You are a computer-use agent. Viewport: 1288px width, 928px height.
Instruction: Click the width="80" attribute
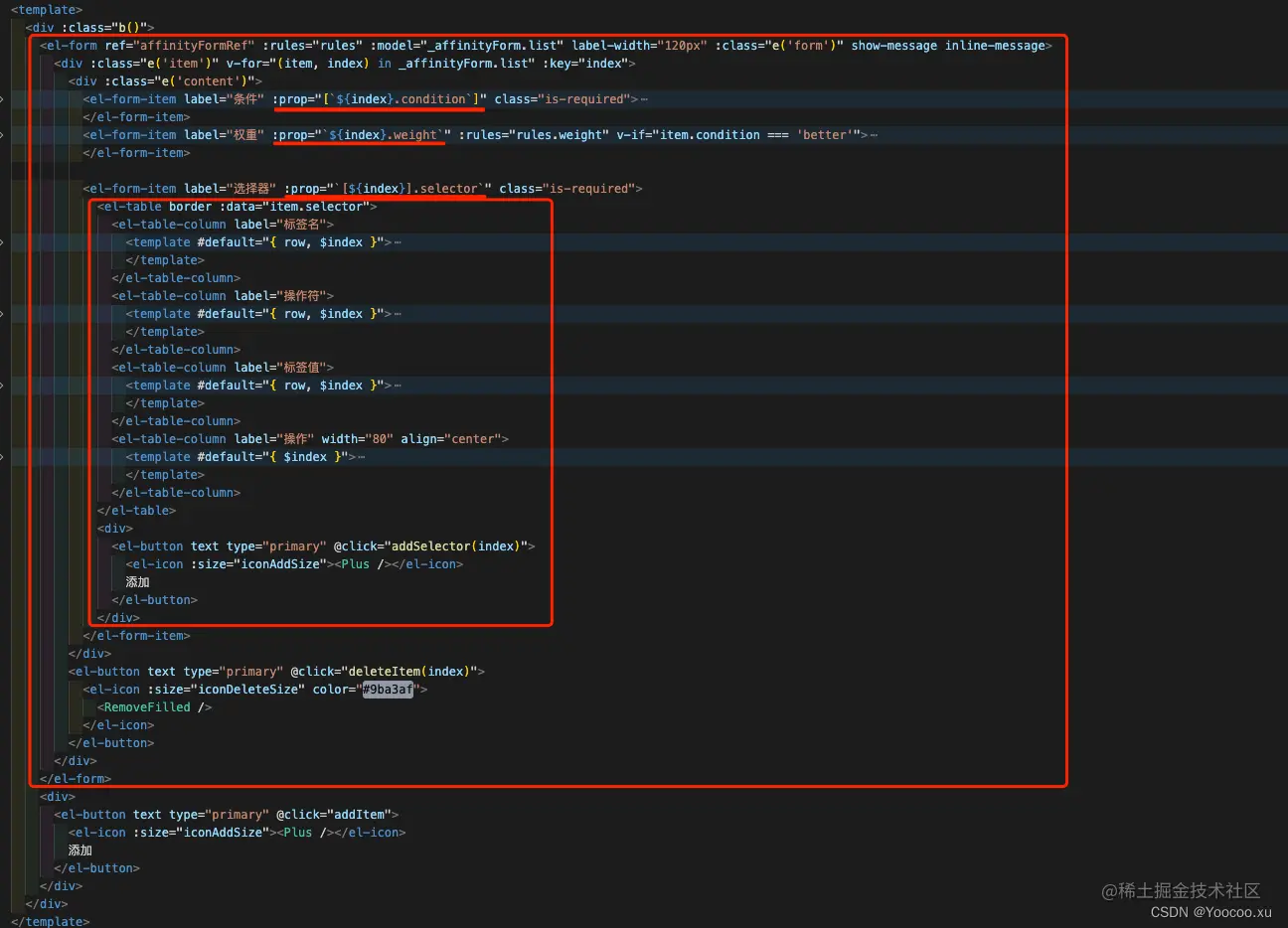[357, 439]
